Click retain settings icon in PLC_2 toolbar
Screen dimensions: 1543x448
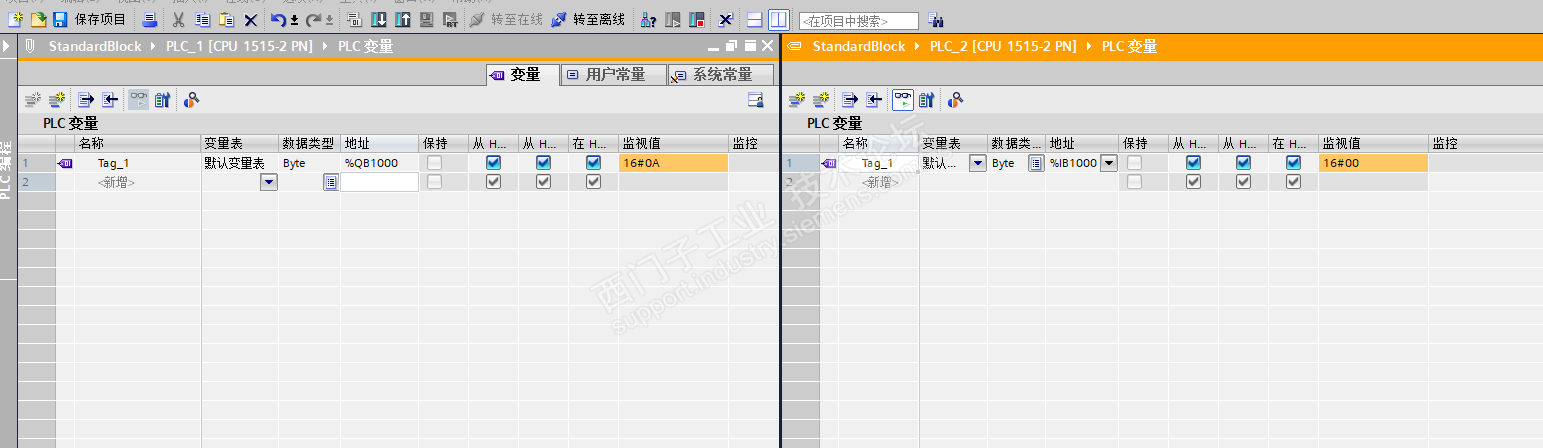point(926,99)
